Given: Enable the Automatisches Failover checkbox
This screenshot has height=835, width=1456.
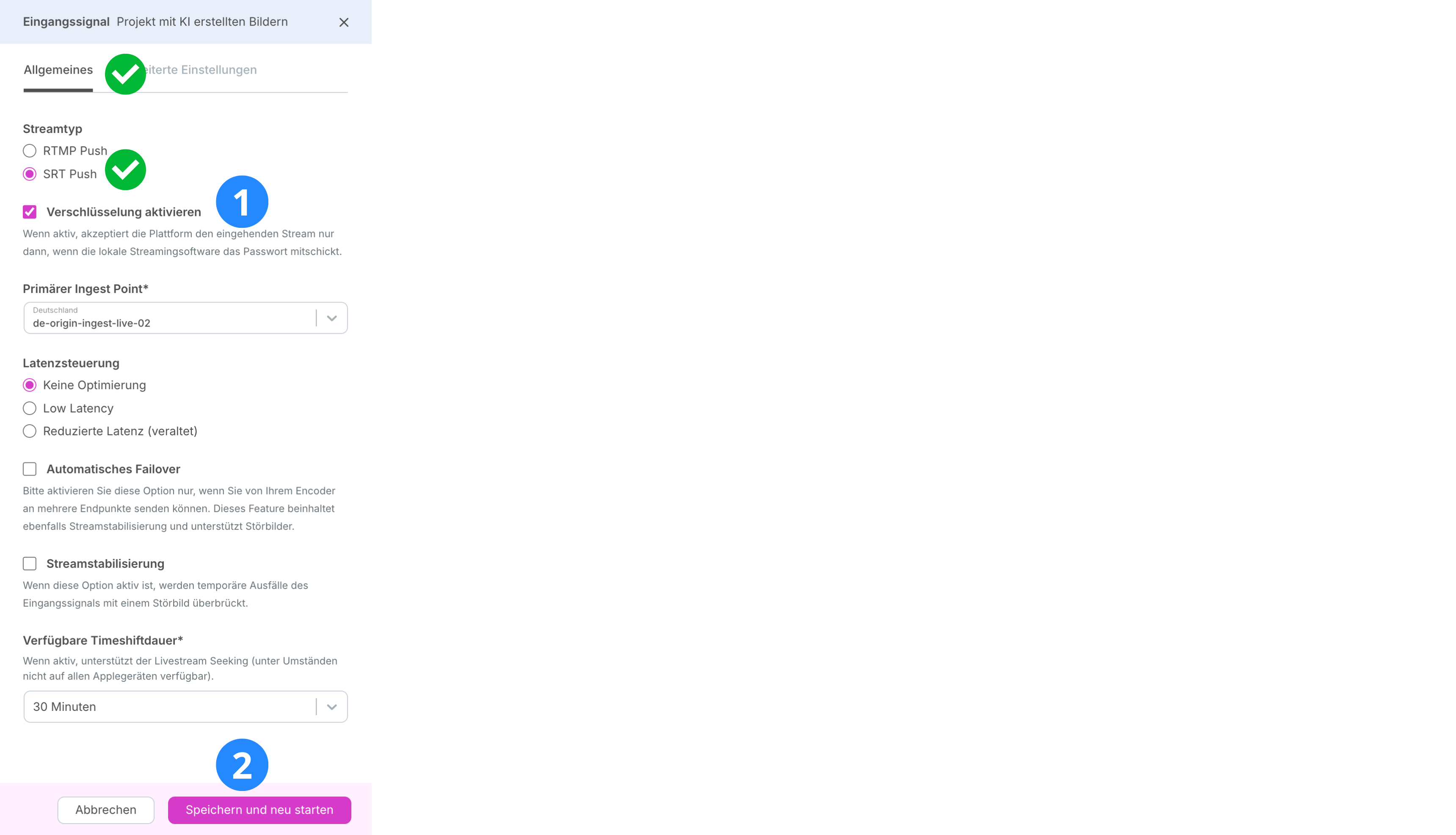Looking at the screenshot, I should pos(29,469).
